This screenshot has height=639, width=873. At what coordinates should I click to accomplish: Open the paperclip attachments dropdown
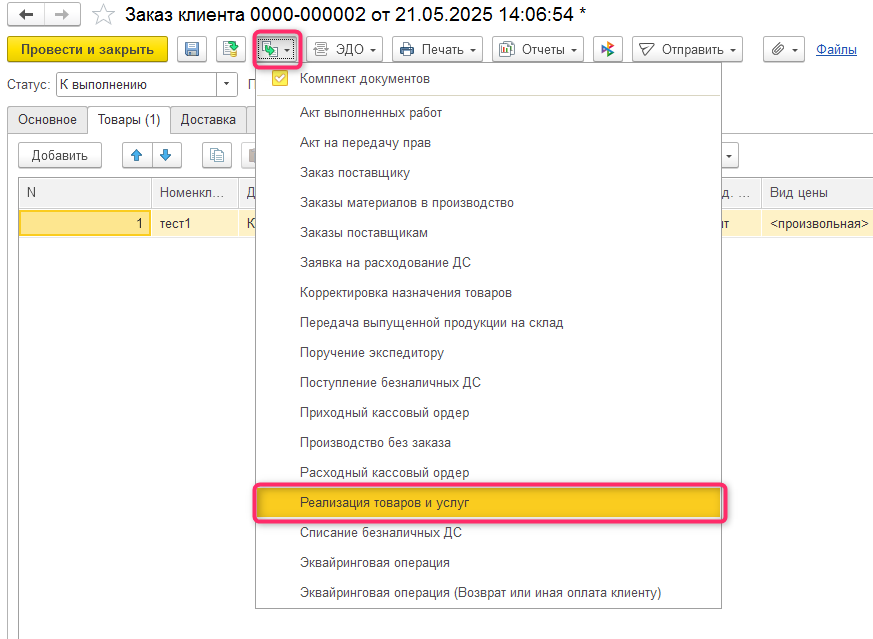(x=783, y=49)
